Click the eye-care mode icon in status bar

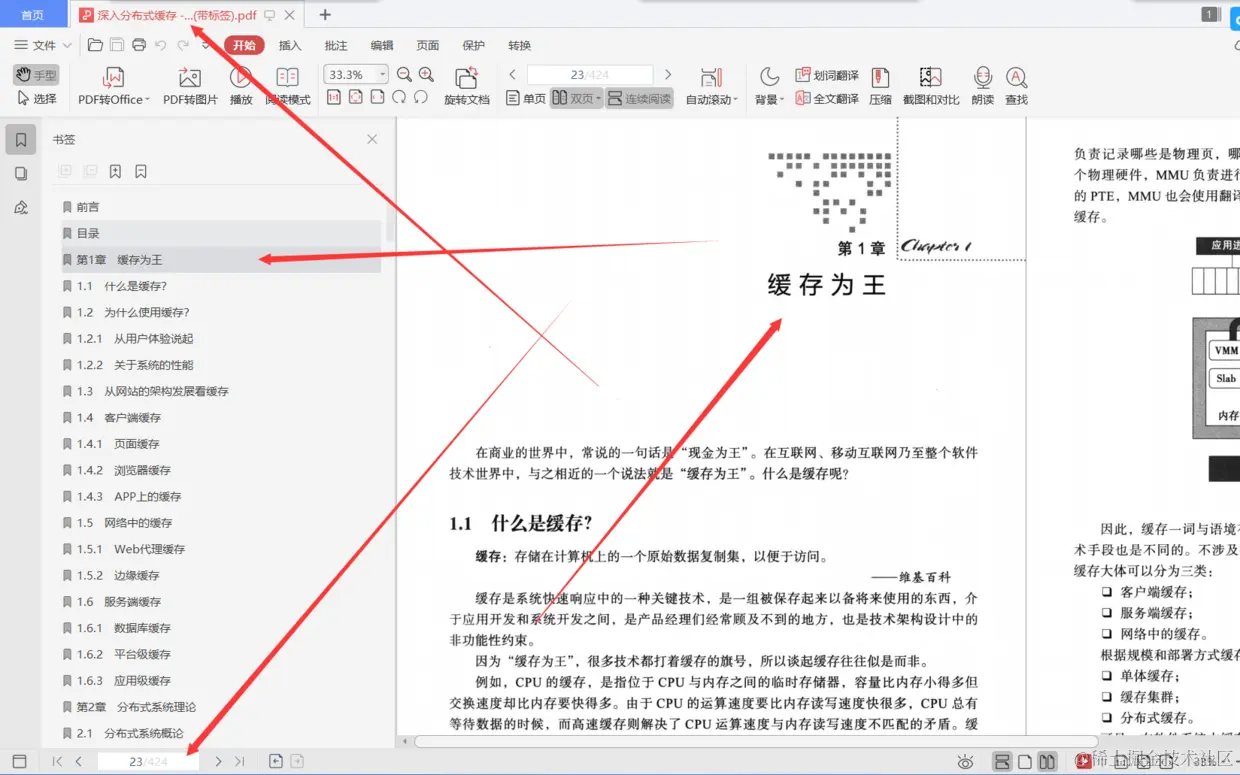[x=965, y=762]
